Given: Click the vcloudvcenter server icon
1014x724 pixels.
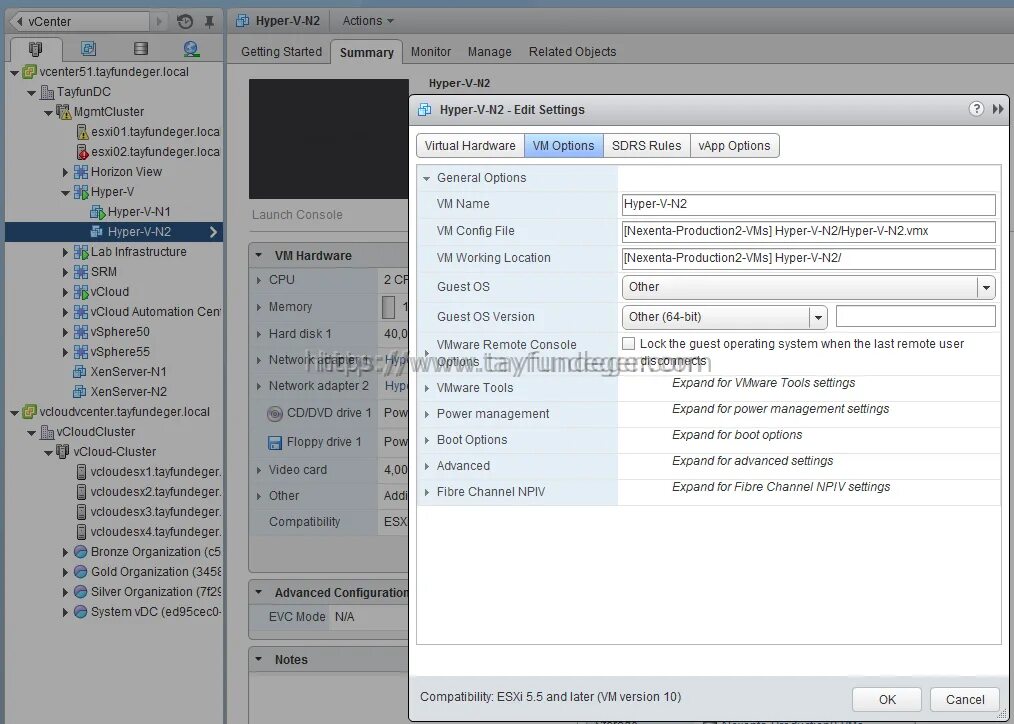Looking at the screenshot, I should [30, 412].
